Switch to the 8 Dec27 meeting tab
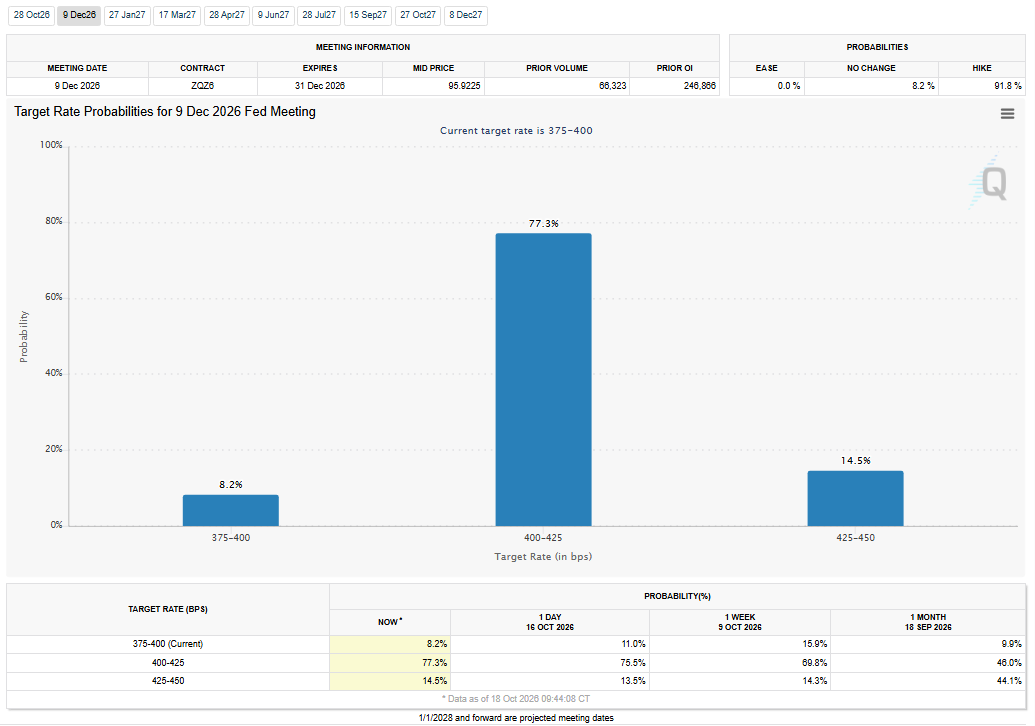Viewport: 1035px width, 726px height. click(465, 15)
